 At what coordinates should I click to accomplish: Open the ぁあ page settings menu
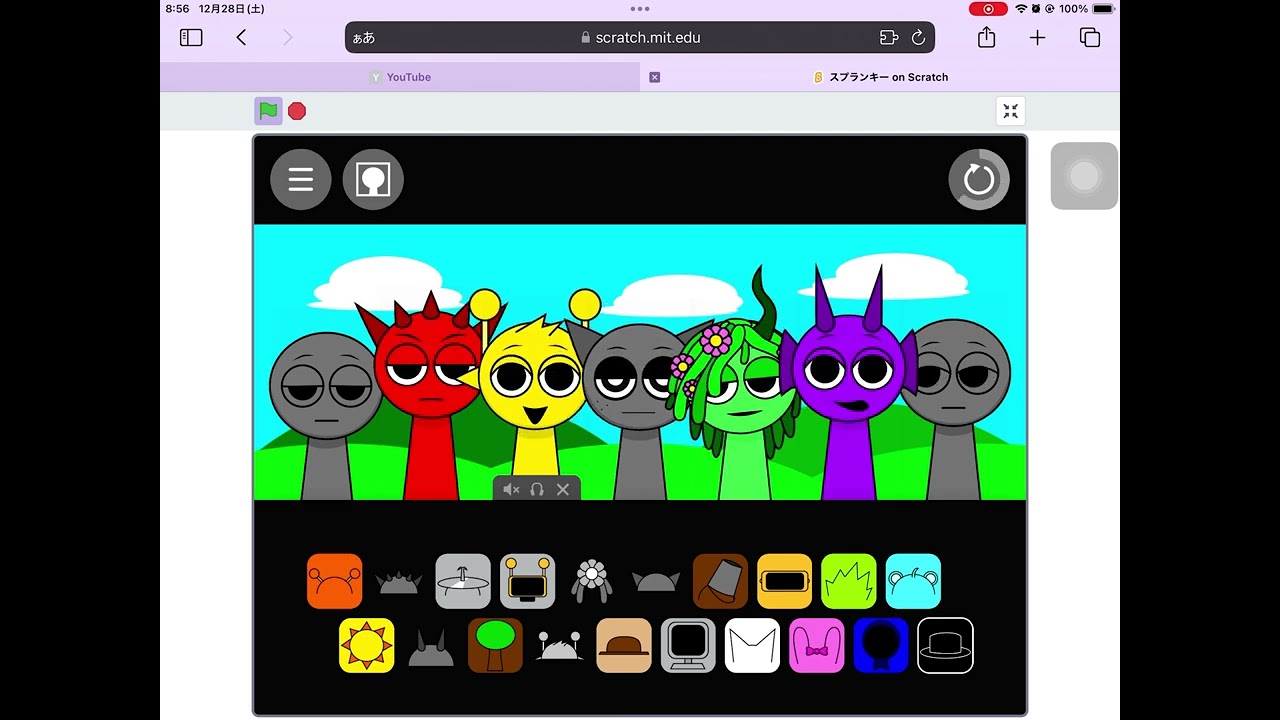[x=364, y=38]
